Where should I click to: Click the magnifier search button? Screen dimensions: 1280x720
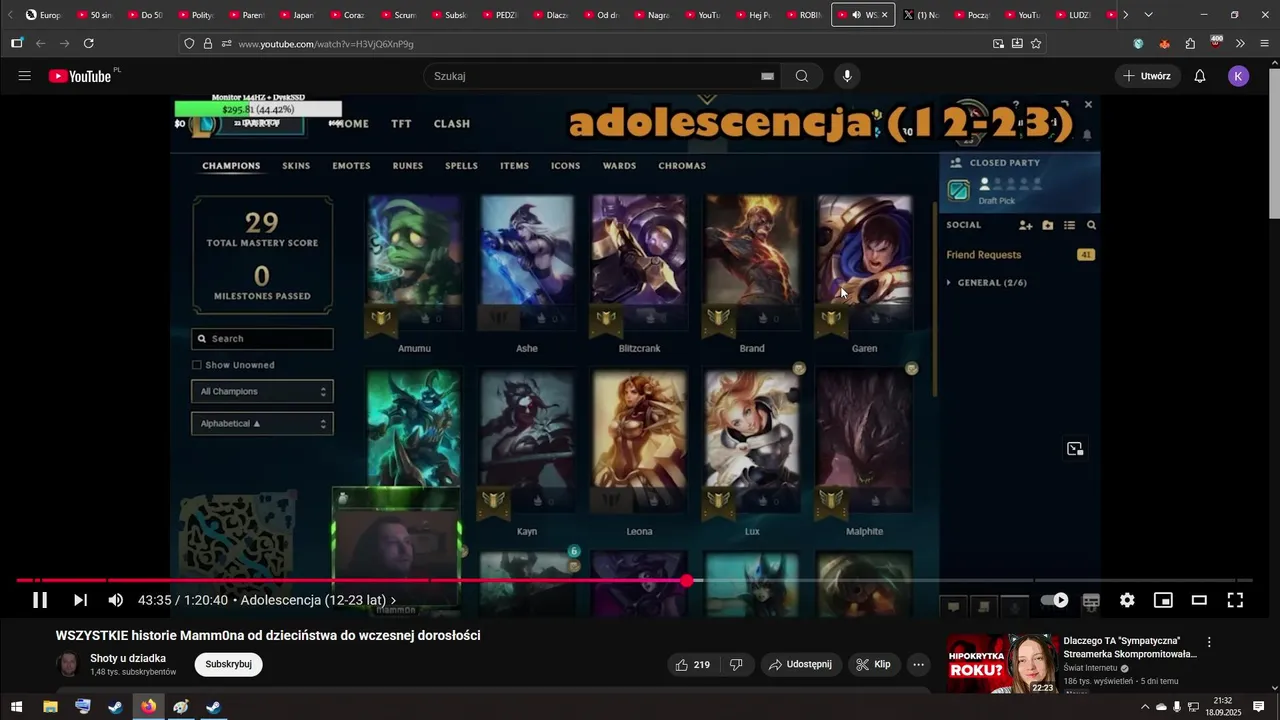[x=802, y=76]
